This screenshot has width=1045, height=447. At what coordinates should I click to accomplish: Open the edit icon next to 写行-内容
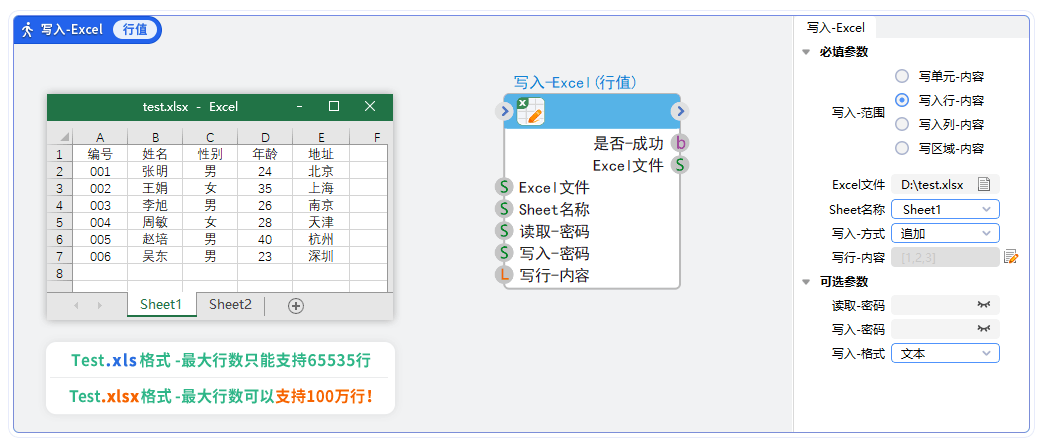[1011, 257]
